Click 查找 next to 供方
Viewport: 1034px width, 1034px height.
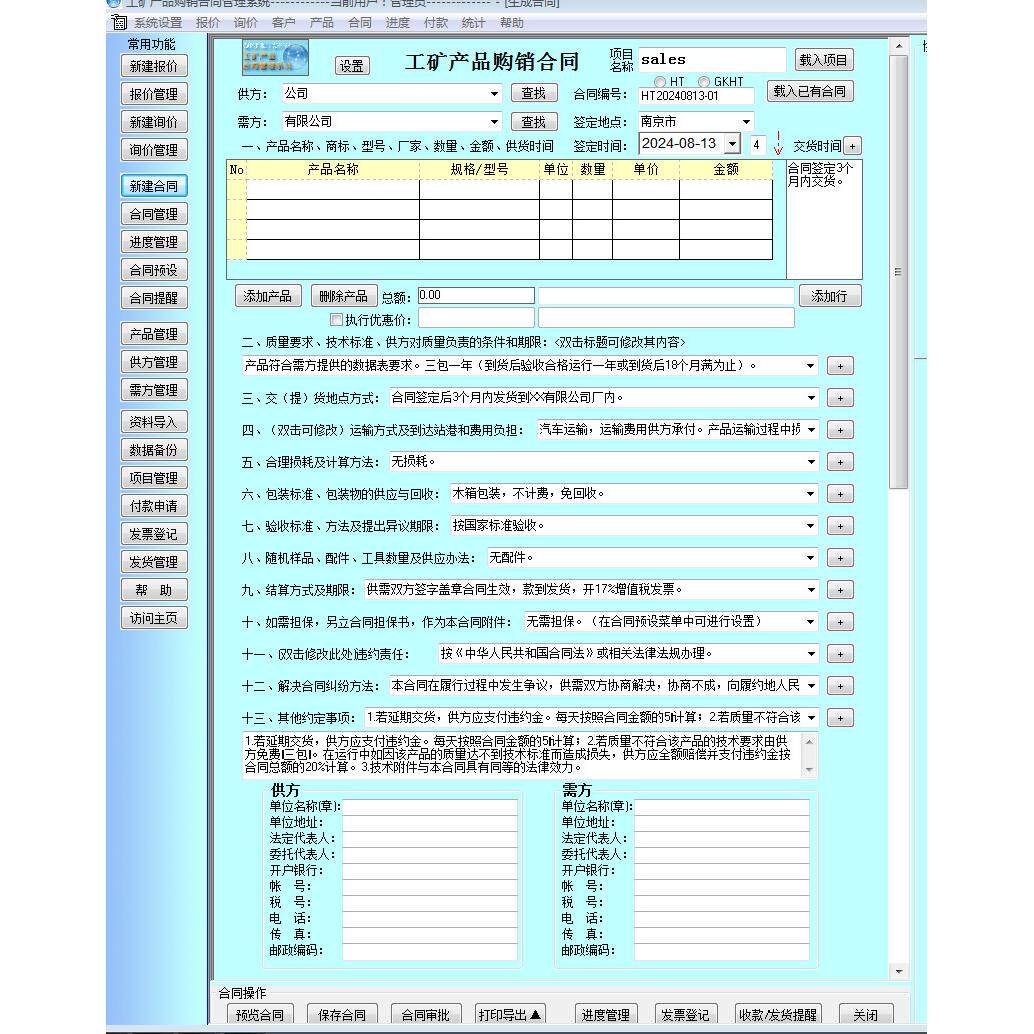click(x=533, y=94)
